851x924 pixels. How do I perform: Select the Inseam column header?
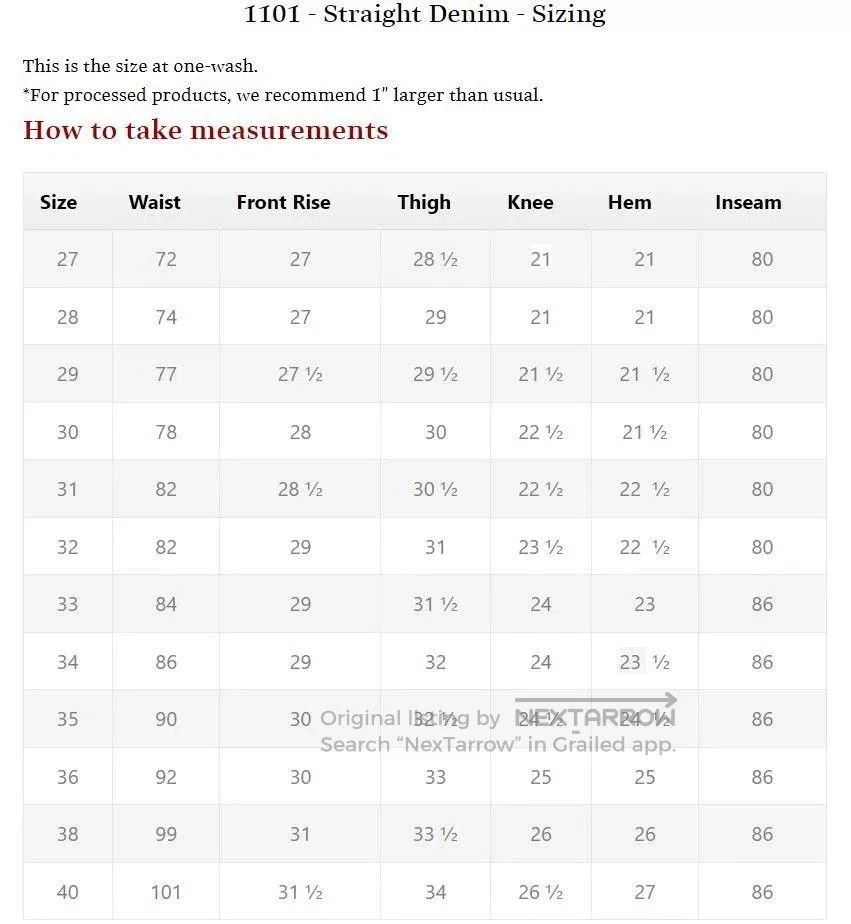point(748,202)
